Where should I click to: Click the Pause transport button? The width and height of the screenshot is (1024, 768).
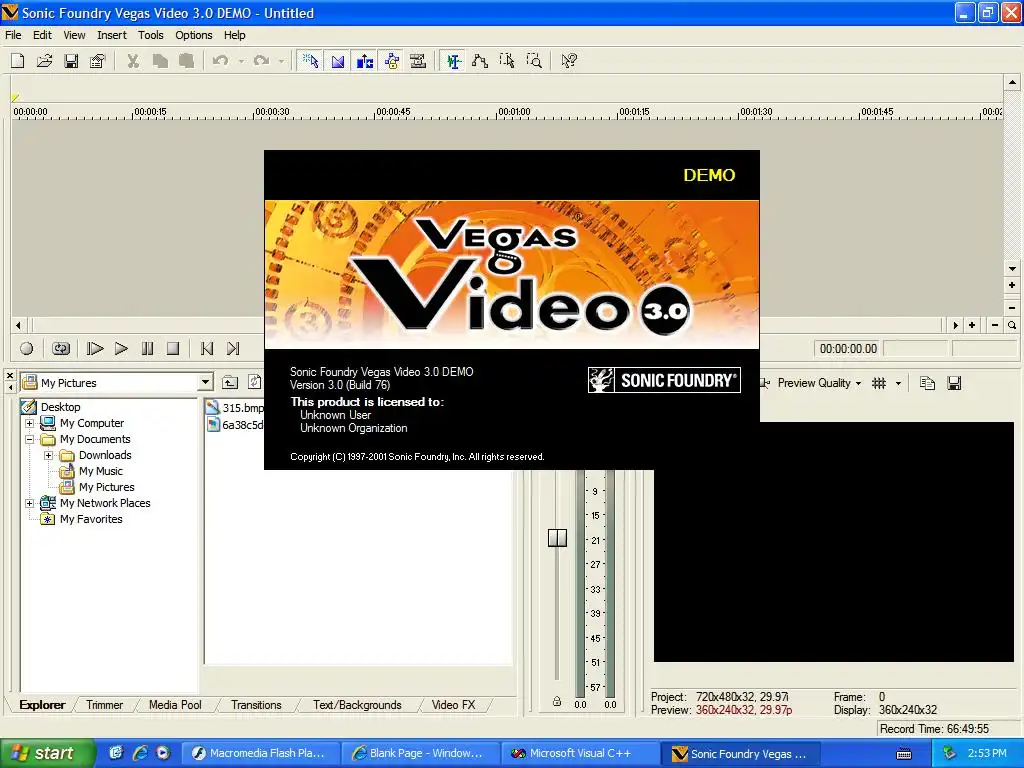[148, 349]
